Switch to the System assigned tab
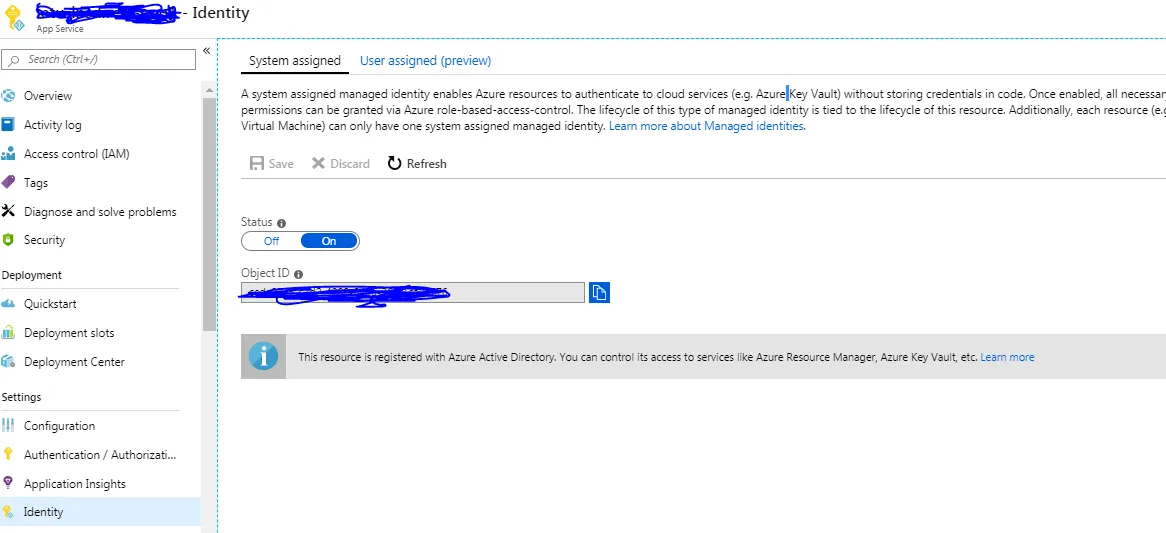Screen dimensions: 1166x533 click(x=294, y=61)
